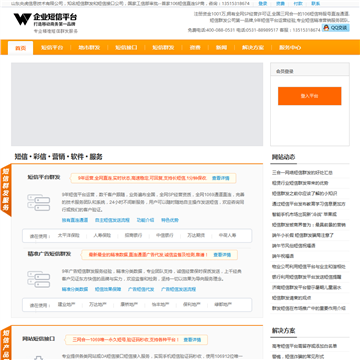360x360 pixels.
Task: Click the orange 登入平台 button
Action: pyautogui.click(x=310, y=96)
